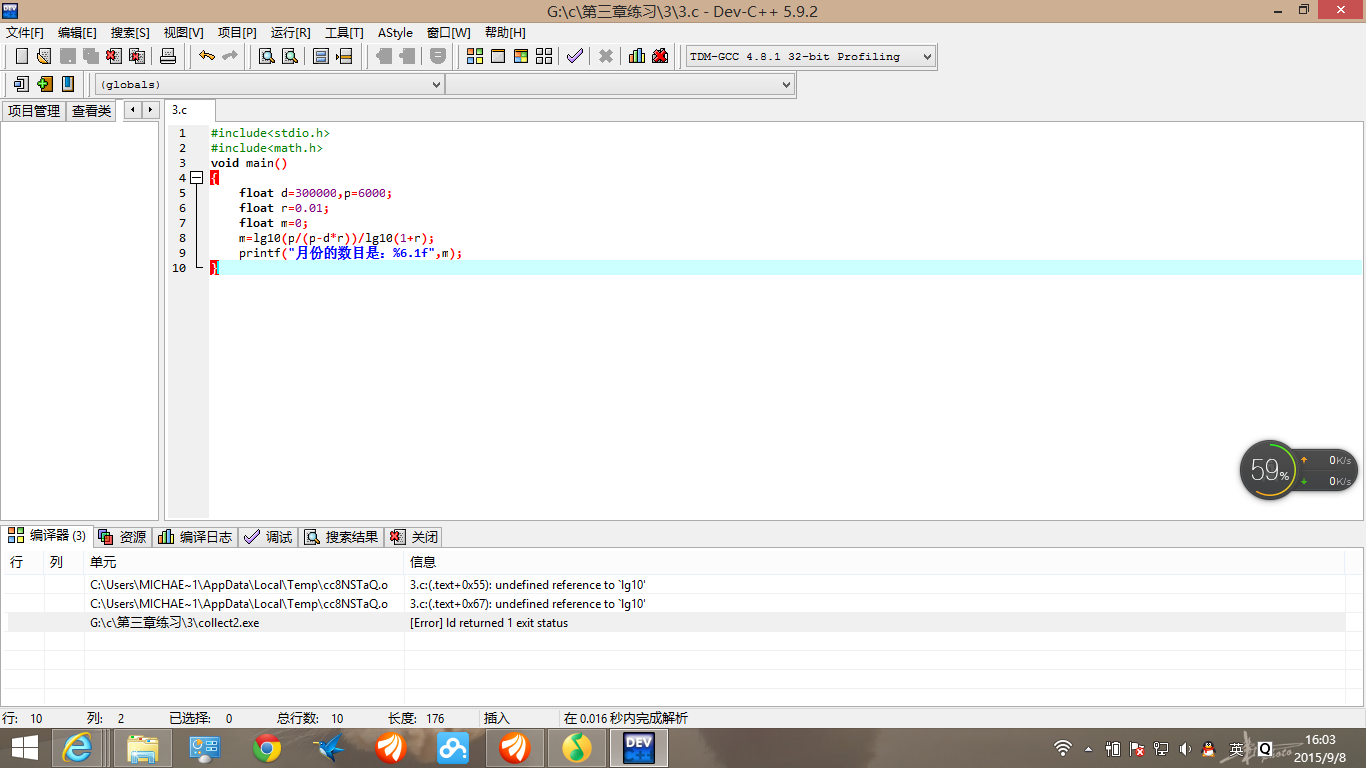1366x768 pixels.
Task: Open the 项目[P] menu
Action: (x=237, y=33)
